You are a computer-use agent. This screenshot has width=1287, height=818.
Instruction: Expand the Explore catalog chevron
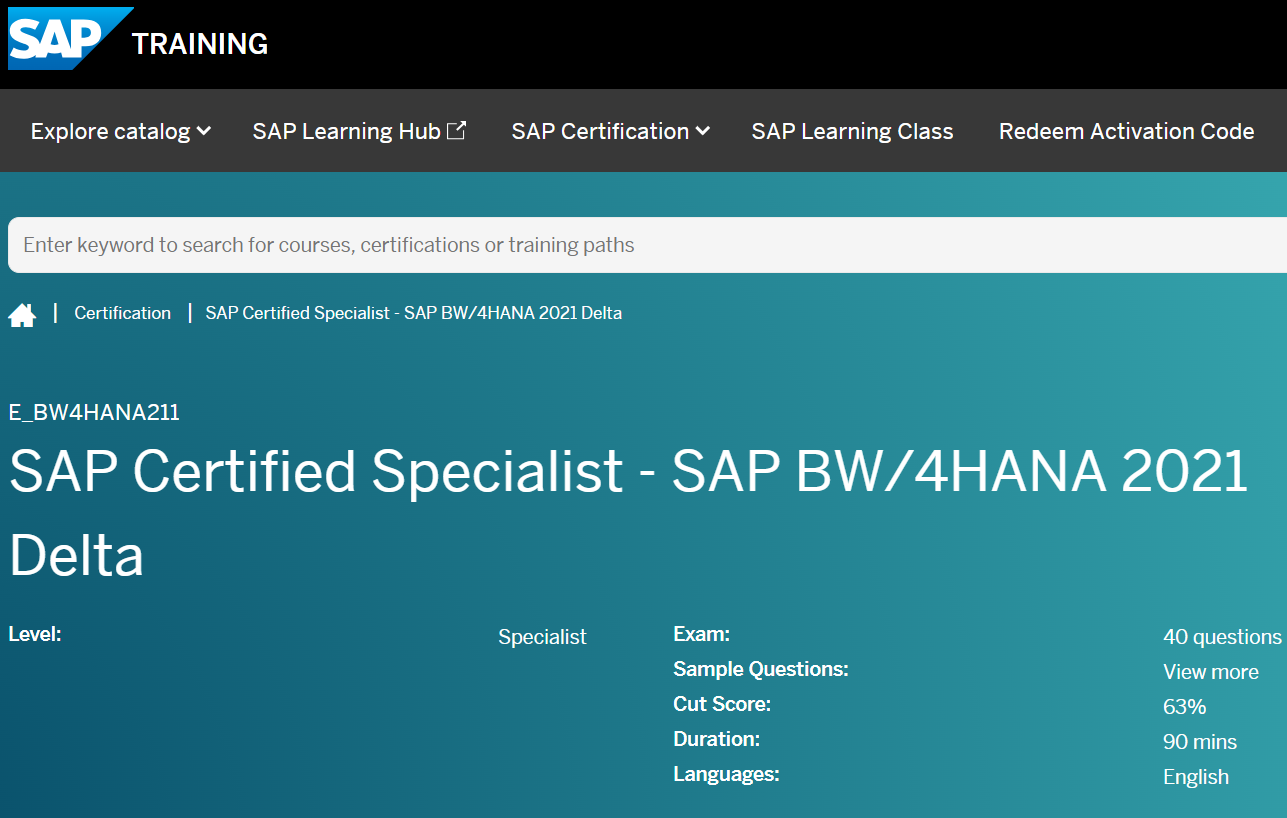pyautogui.click(x=204, y=131)
